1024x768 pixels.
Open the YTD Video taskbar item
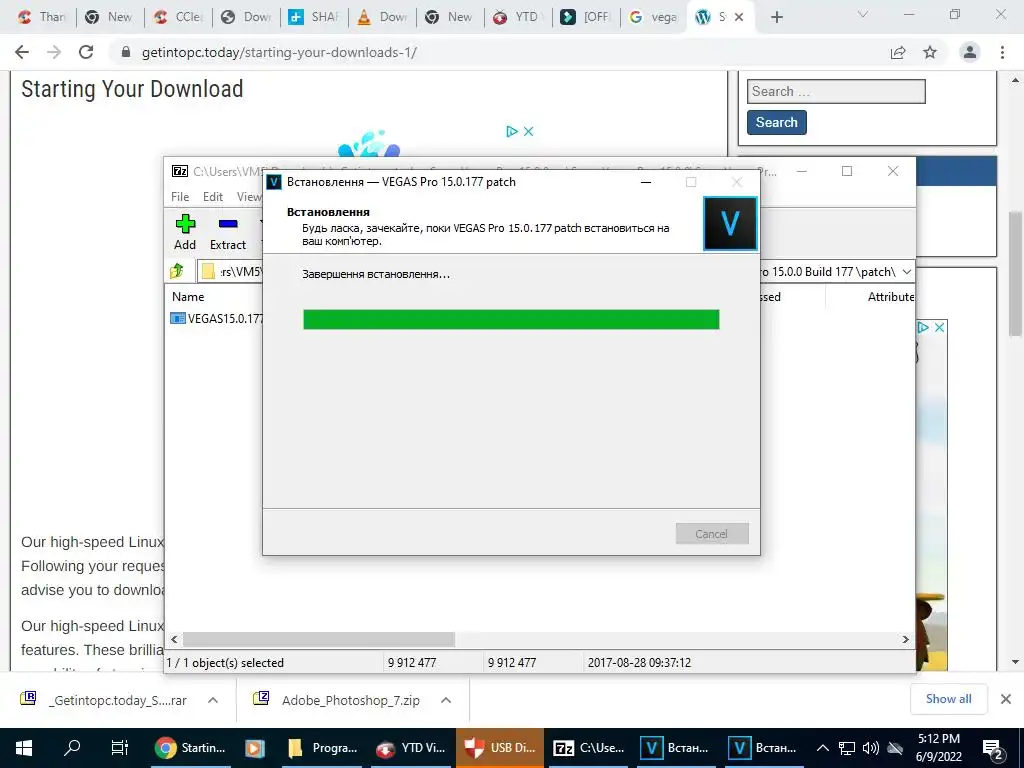[x=411, y=748]
